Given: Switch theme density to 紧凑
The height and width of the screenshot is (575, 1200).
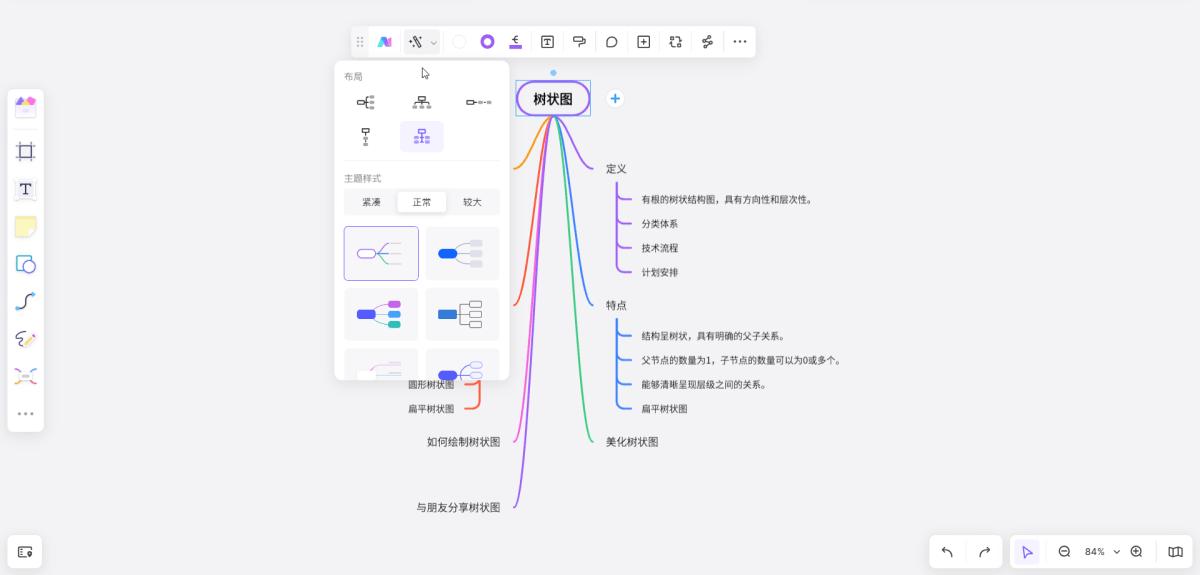Looking at the screenshot, I should 371,202.
